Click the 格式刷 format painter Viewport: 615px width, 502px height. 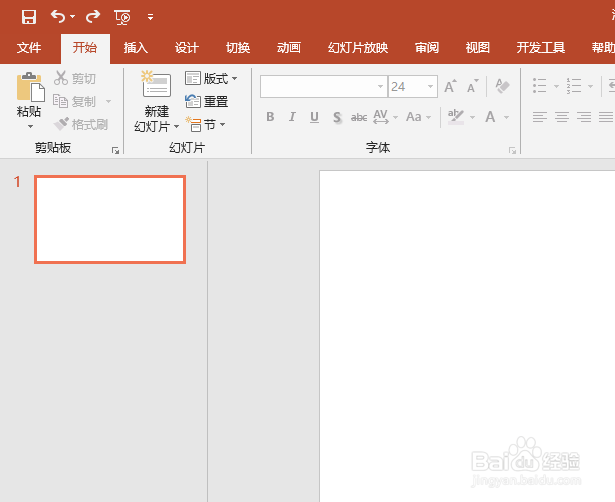click(x=81, y=124)
